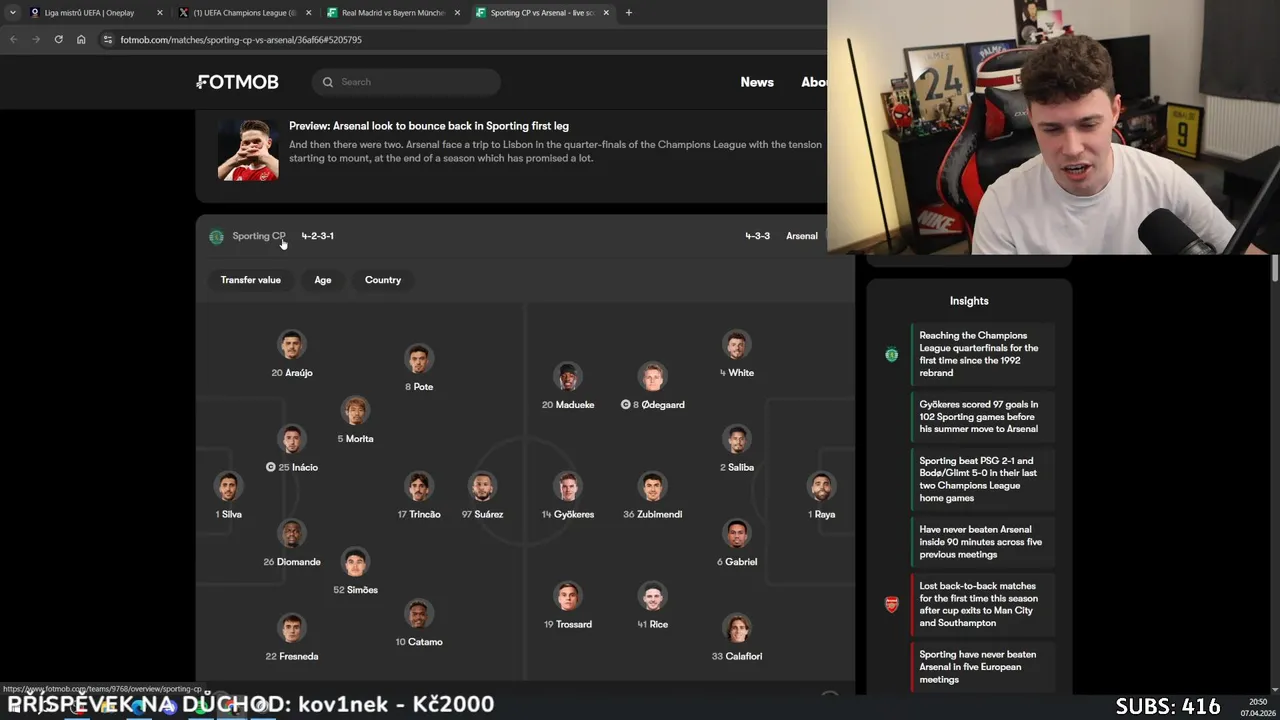Click goalkeeper Silva's avatar
Image resolution: width=1280 pixels, height=720 pixels.
228,487
